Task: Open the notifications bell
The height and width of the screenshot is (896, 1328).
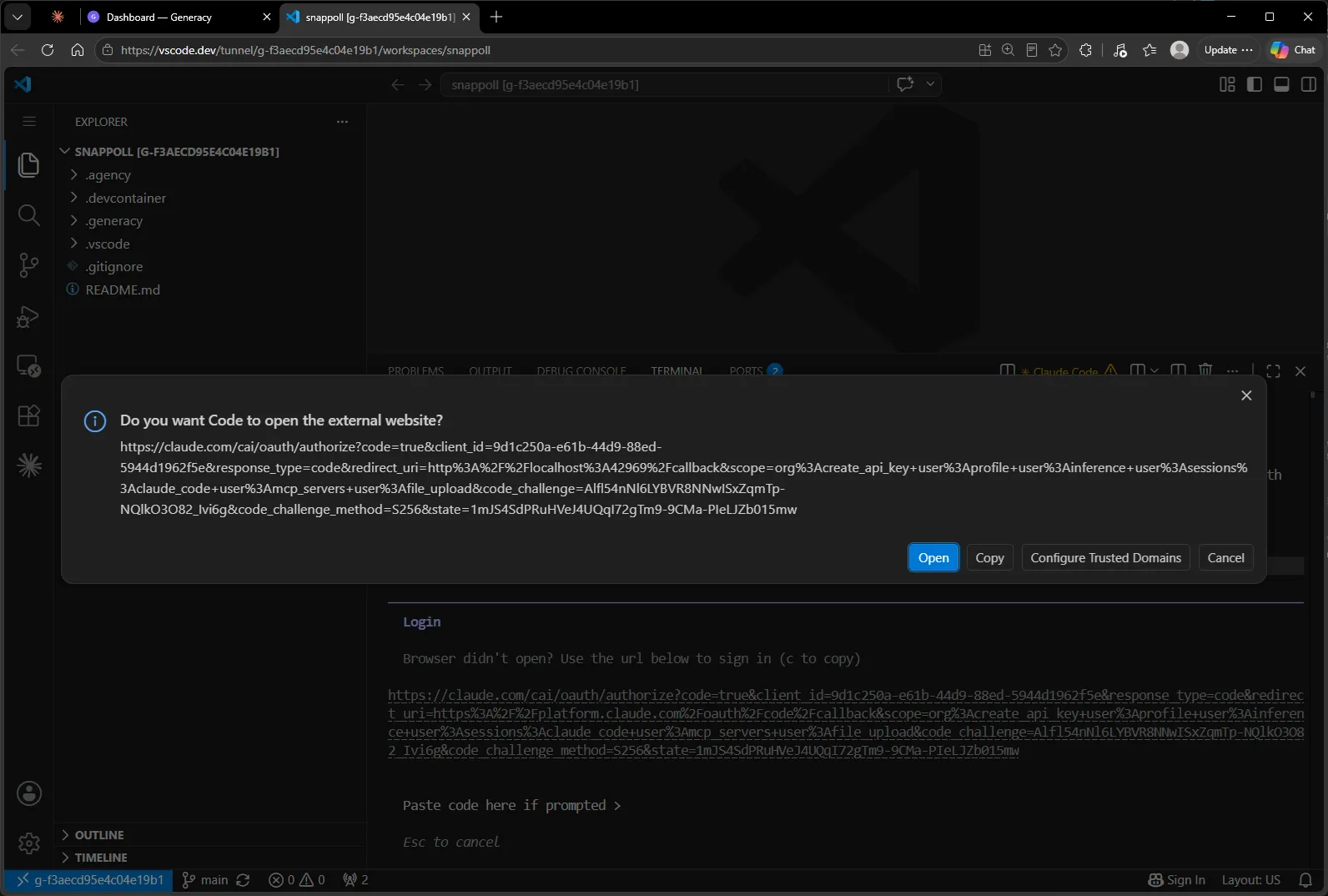Action: [x=1306, y=880]
